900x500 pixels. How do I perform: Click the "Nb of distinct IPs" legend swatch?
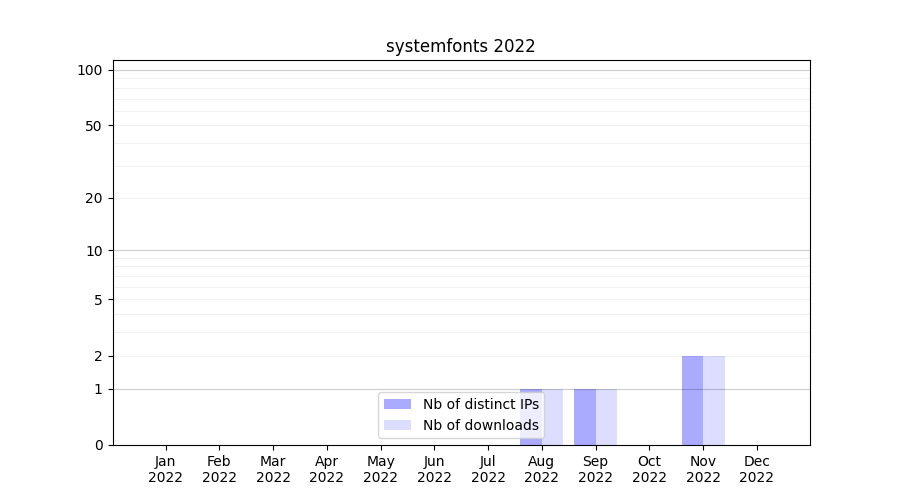pyautogui.click(x=397, y=404)
